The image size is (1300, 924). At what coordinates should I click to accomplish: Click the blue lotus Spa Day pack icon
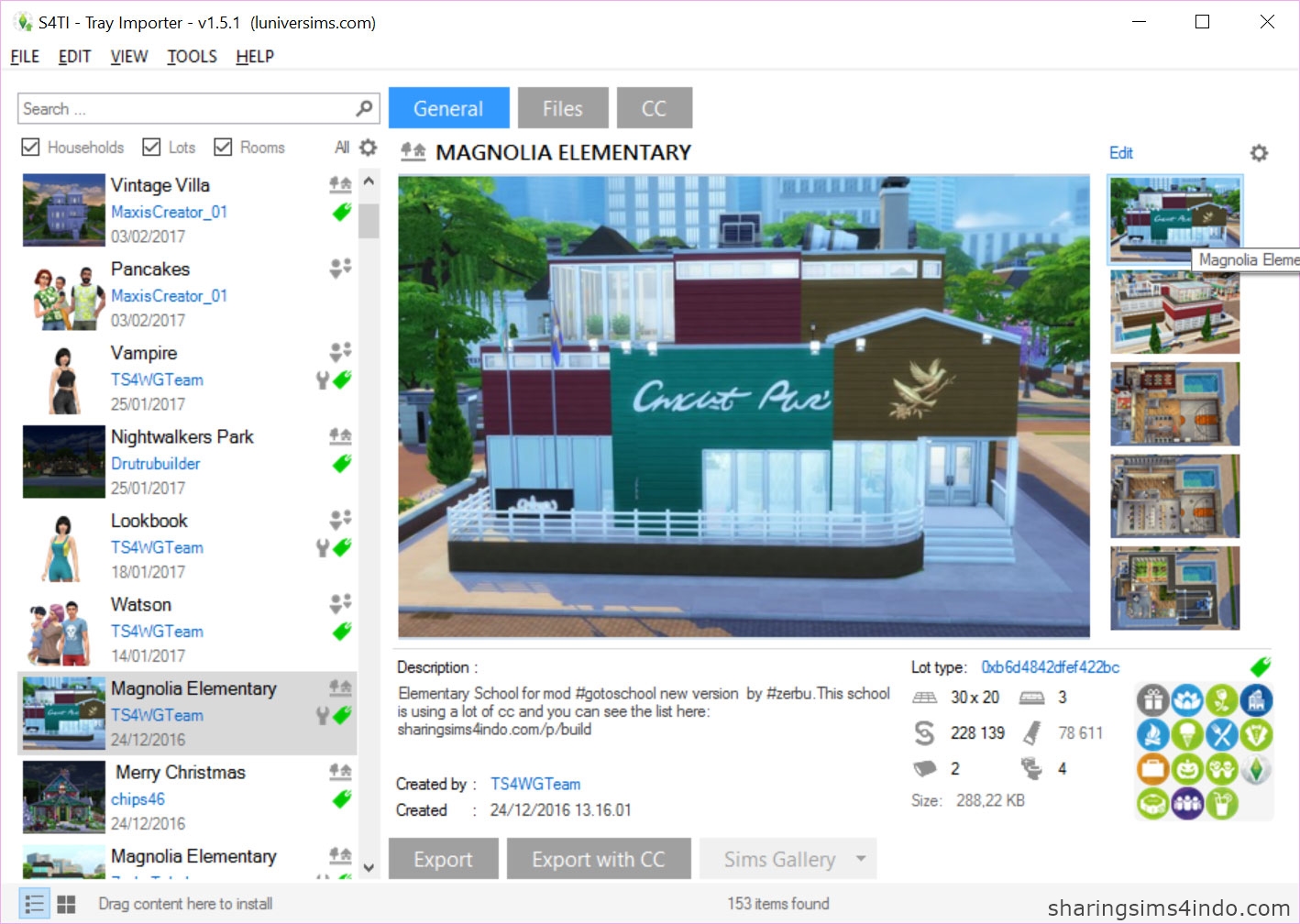pos(1187,700)
